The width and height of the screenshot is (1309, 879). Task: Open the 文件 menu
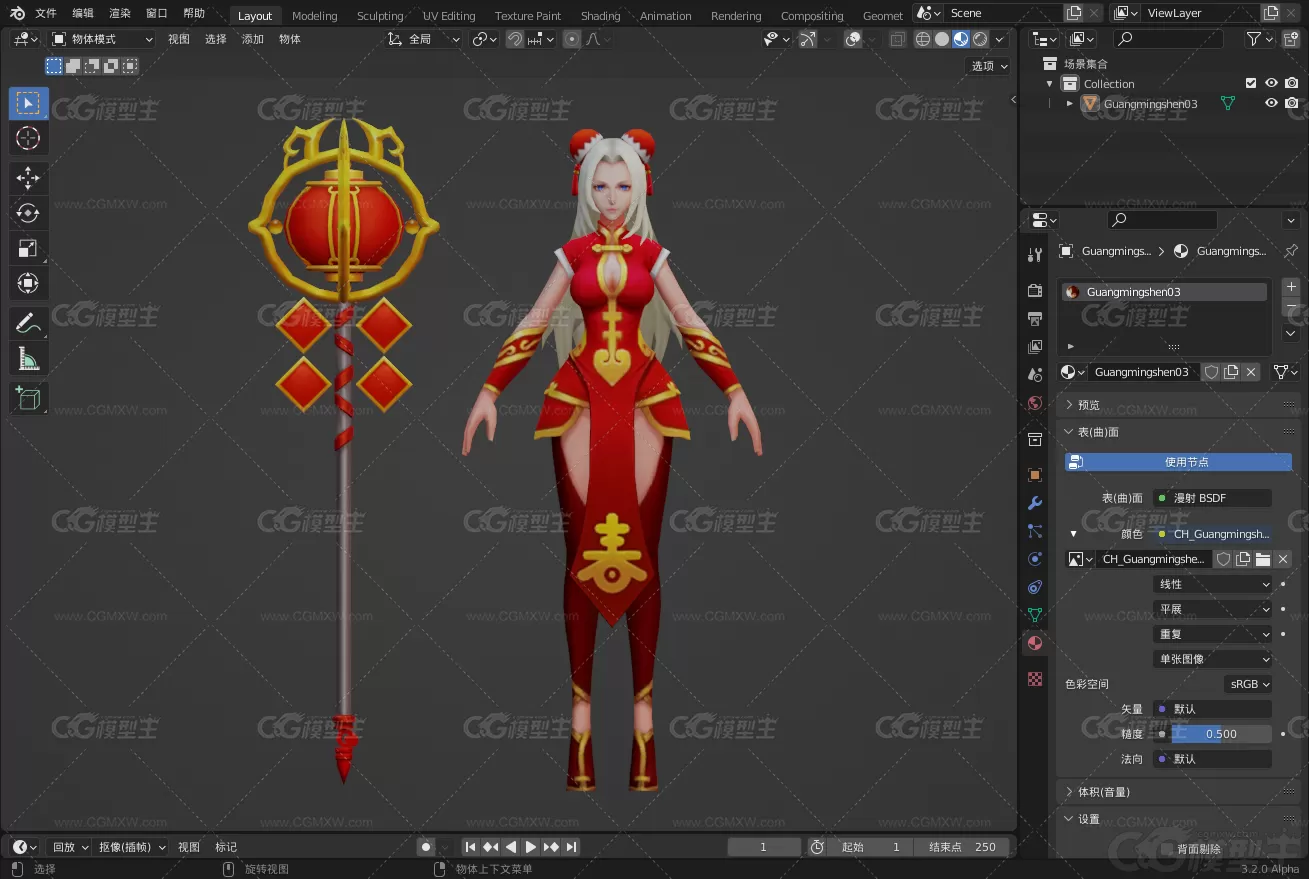[46, 13]
